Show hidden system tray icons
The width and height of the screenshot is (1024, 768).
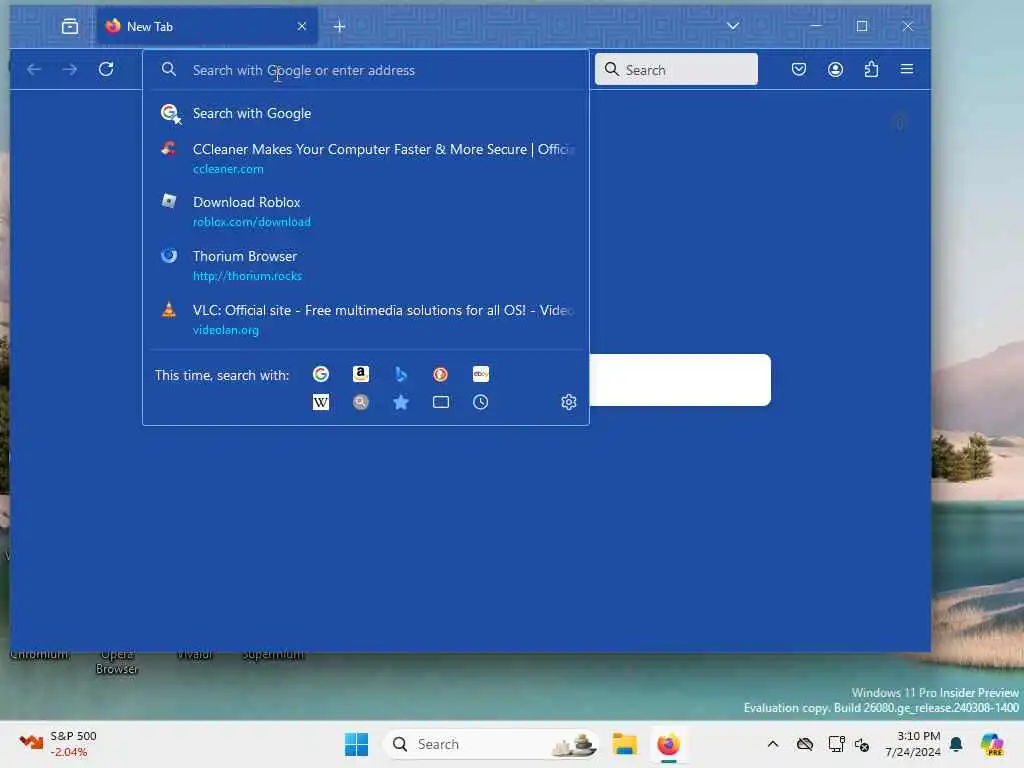(x=773, y=744)
